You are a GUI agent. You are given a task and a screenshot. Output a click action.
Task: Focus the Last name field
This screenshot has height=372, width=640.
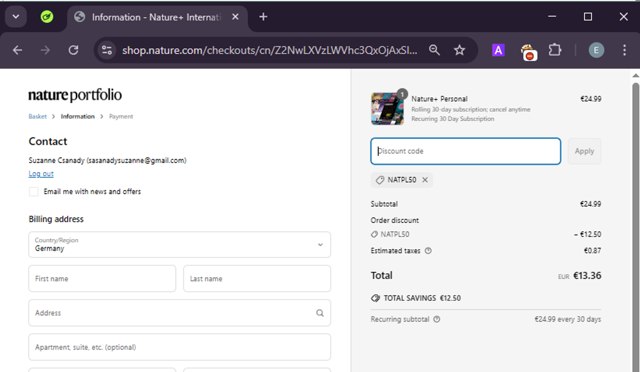[x=257, y=278]
